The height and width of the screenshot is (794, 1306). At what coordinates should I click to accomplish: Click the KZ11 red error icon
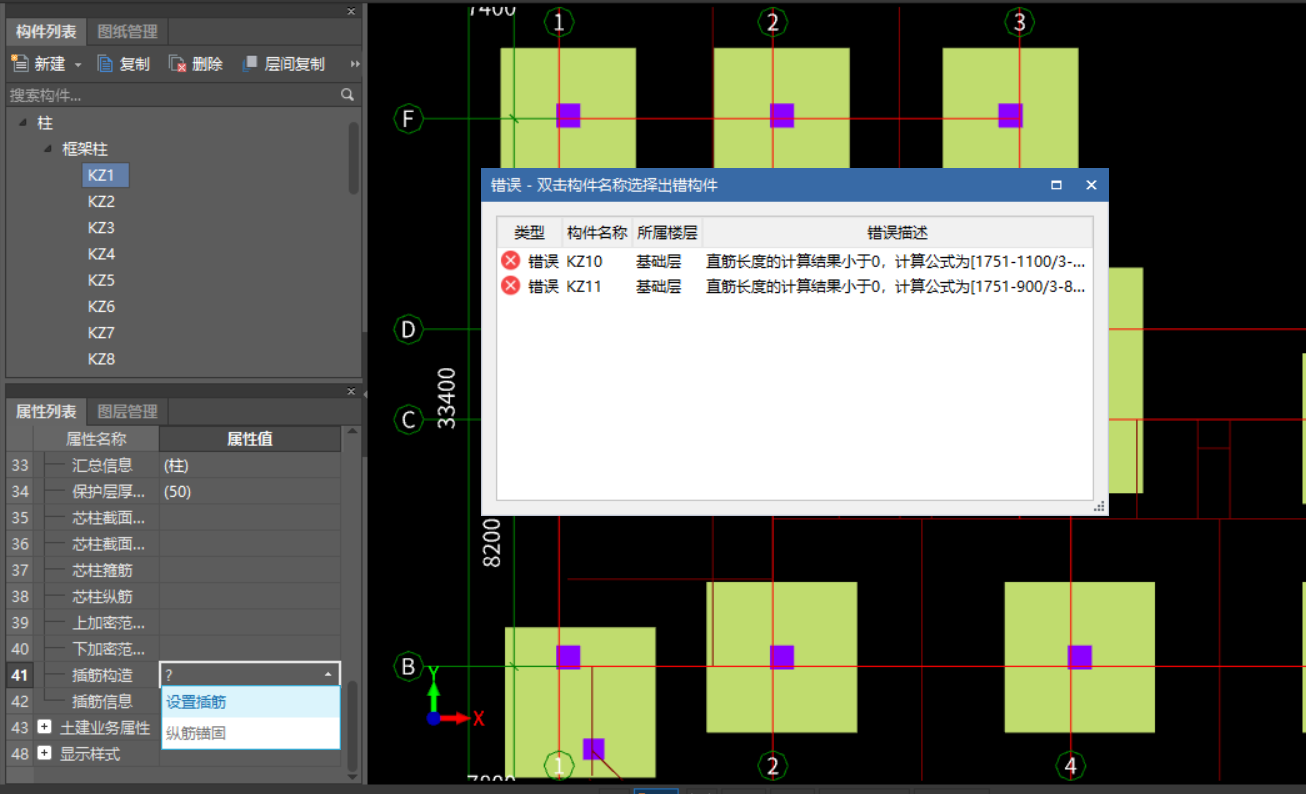(x=511, y=286)
